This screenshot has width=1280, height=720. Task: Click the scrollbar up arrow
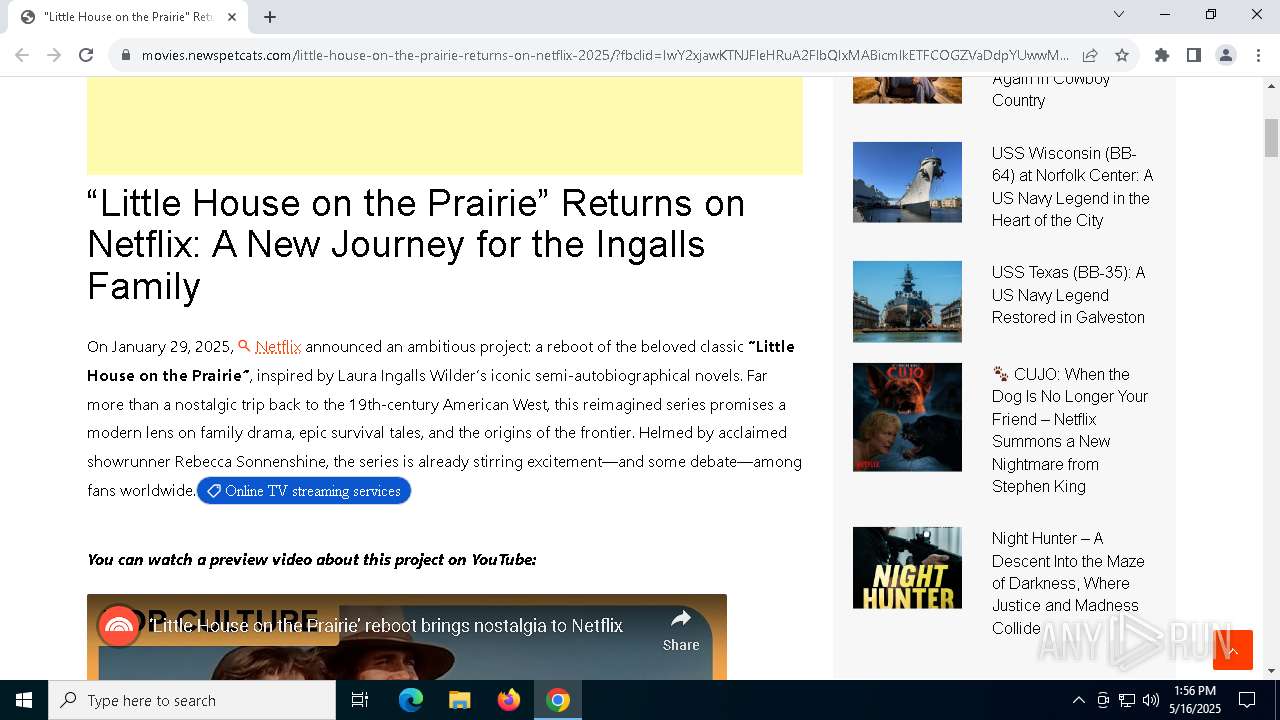pyautogui.click(x=1272, y=85)
